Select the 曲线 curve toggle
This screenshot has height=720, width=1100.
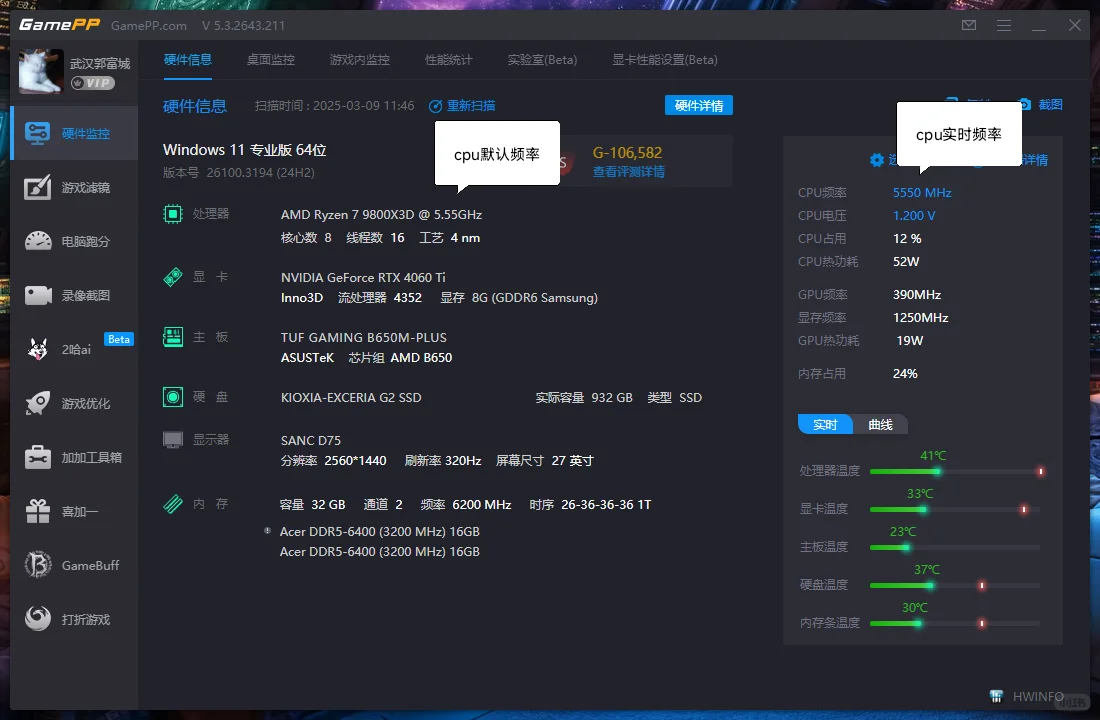[880, 425]
